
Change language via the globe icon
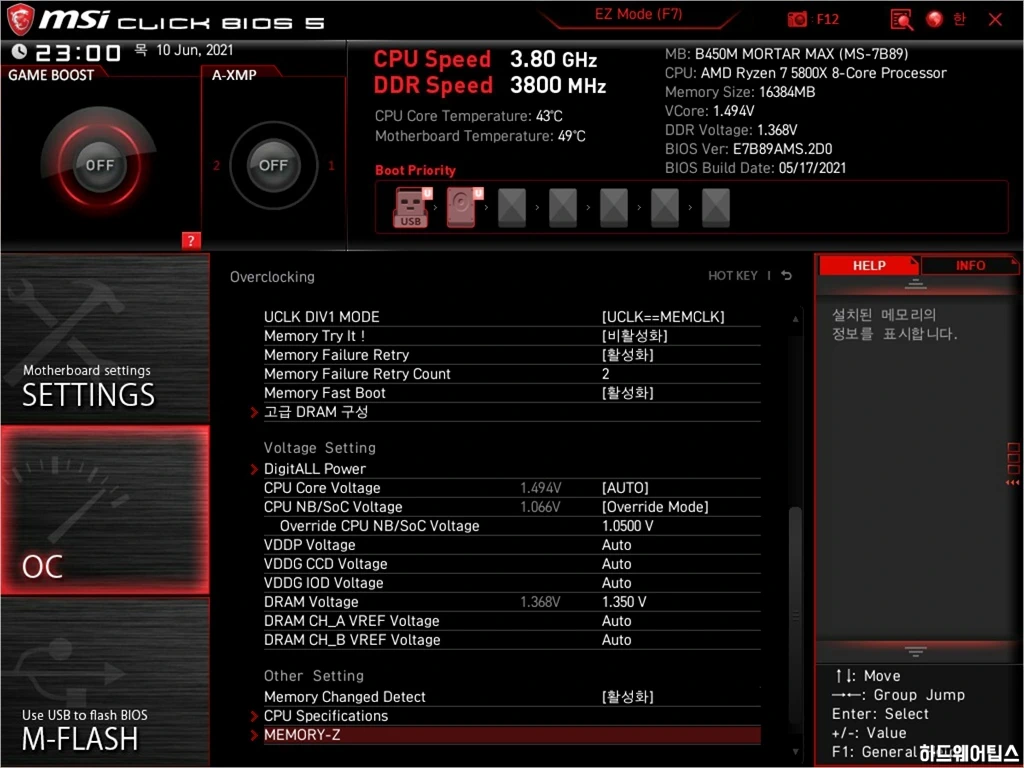[935, 20]
